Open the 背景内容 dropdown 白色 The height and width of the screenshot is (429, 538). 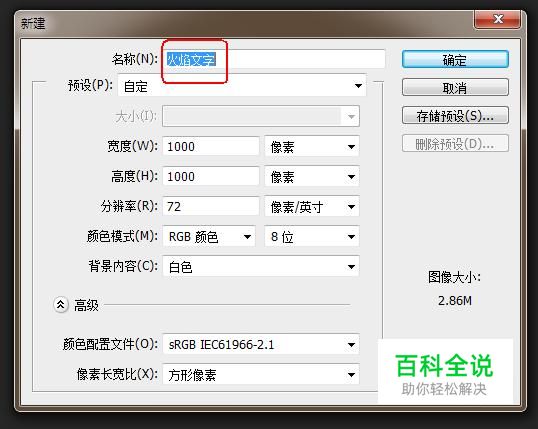click(x=261, y=266)
